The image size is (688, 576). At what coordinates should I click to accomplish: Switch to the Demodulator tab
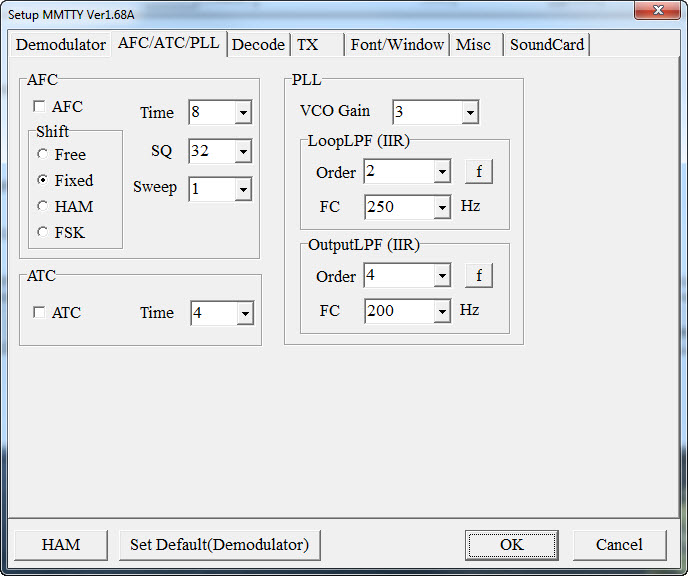coord(61,44)
